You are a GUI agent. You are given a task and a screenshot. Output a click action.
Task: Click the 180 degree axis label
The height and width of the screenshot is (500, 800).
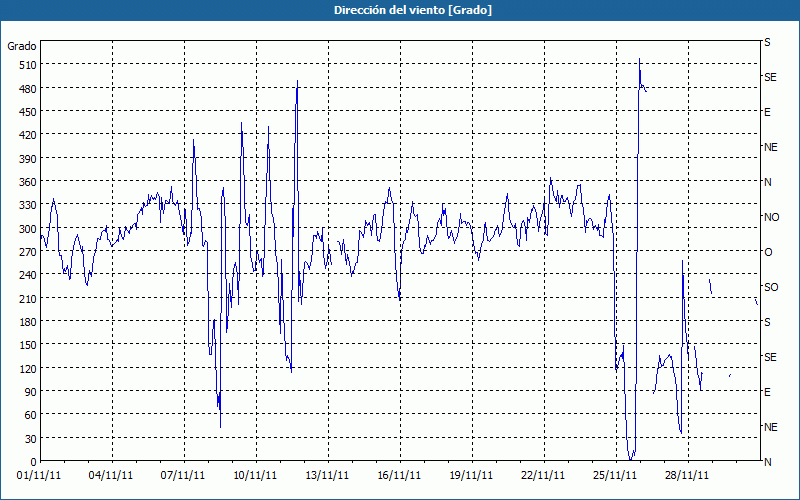point(28,321)
